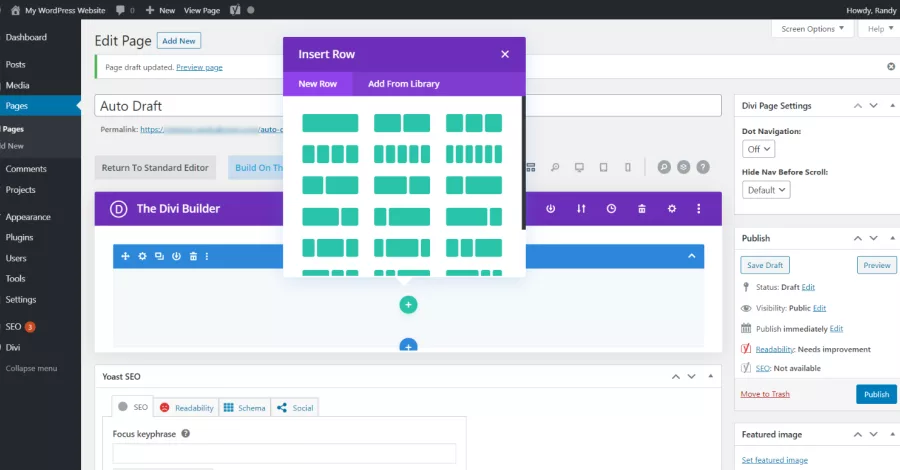This screenshot has height=470, width=900.
Task: Click the round gray search icon
Action: pyautogui.click(x=664, y=167)
